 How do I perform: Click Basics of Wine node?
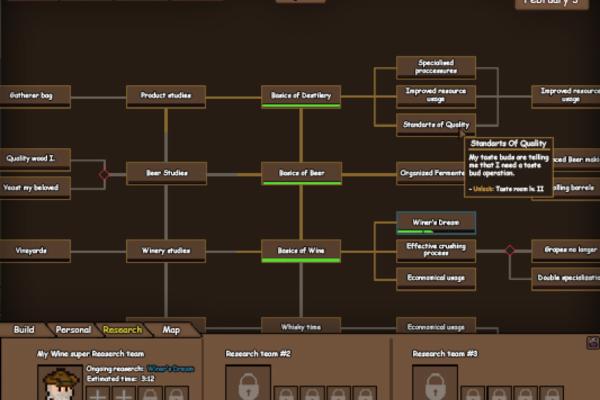(301, 251)
